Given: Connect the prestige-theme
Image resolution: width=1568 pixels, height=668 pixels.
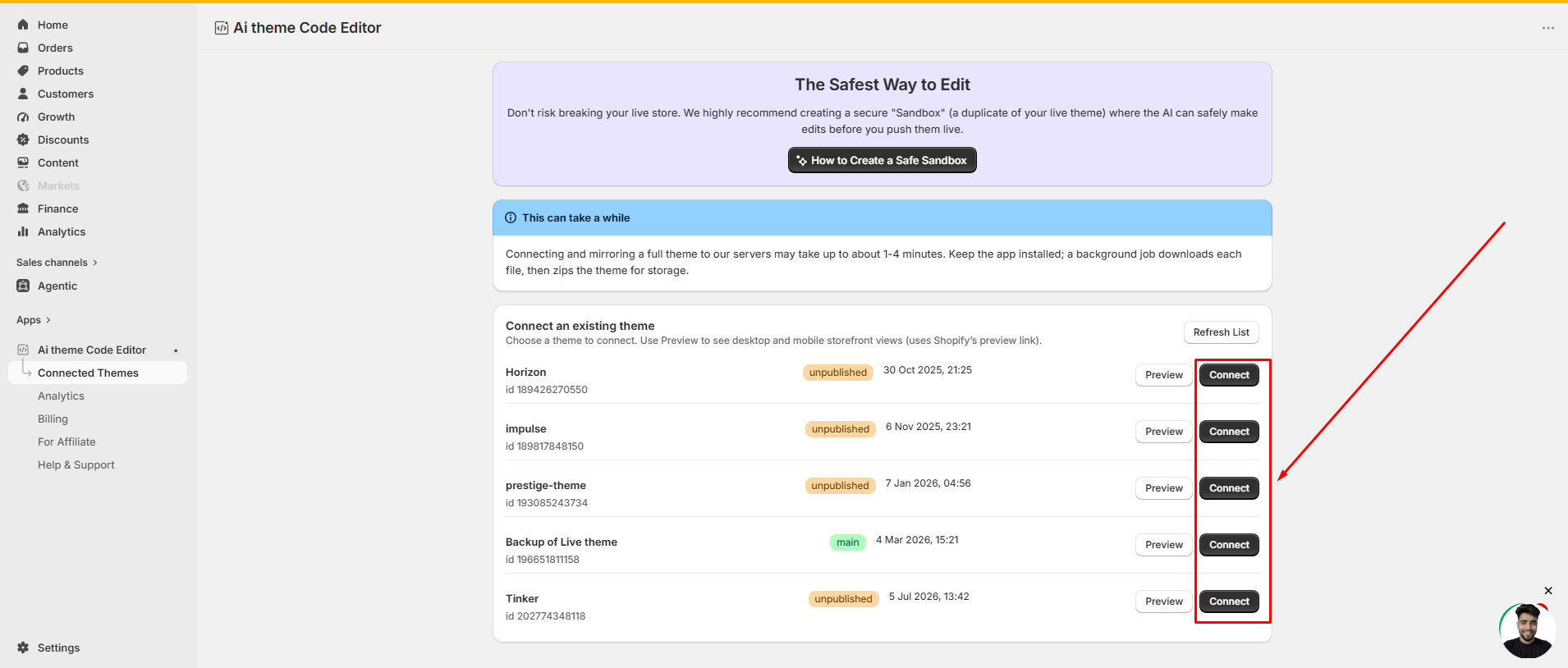Looking at the screenshot, I should click(x=1229, y=488).
